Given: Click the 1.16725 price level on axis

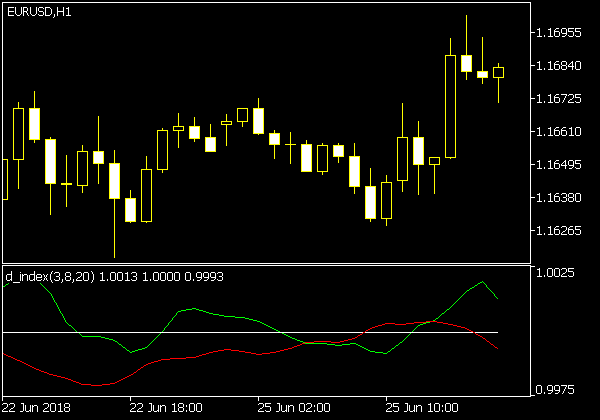Looking at the screenshot, I should pyautogui.click(x=559, y=99).
